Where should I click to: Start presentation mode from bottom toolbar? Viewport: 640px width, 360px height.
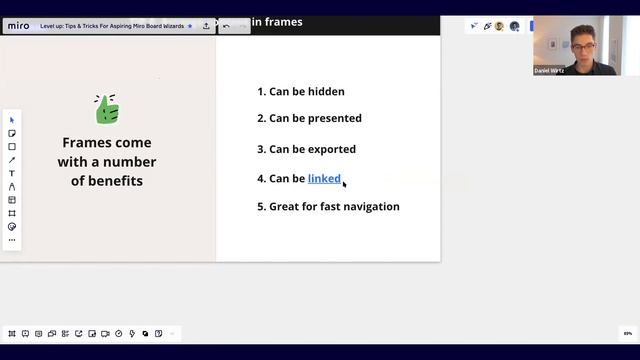click(25, 333)
